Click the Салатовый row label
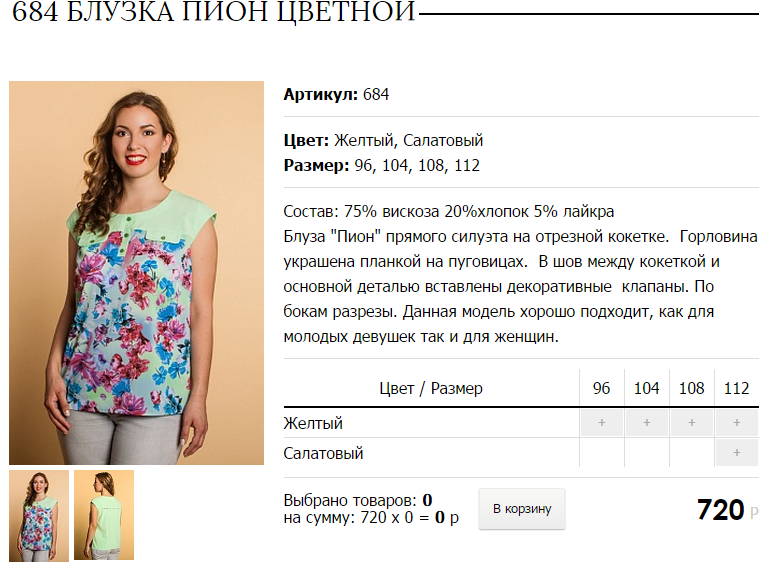Screen dimensions: 779x565 [323, 453]
